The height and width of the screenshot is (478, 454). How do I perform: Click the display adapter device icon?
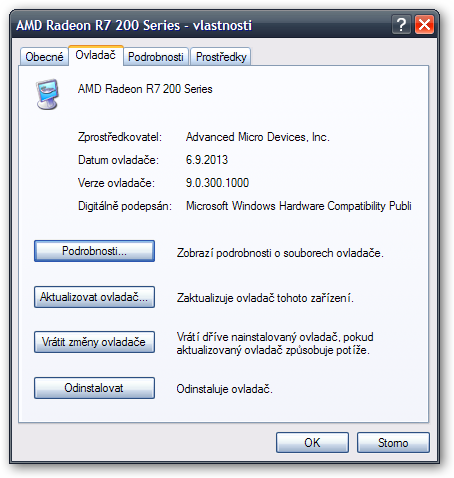tap(48, 94)
